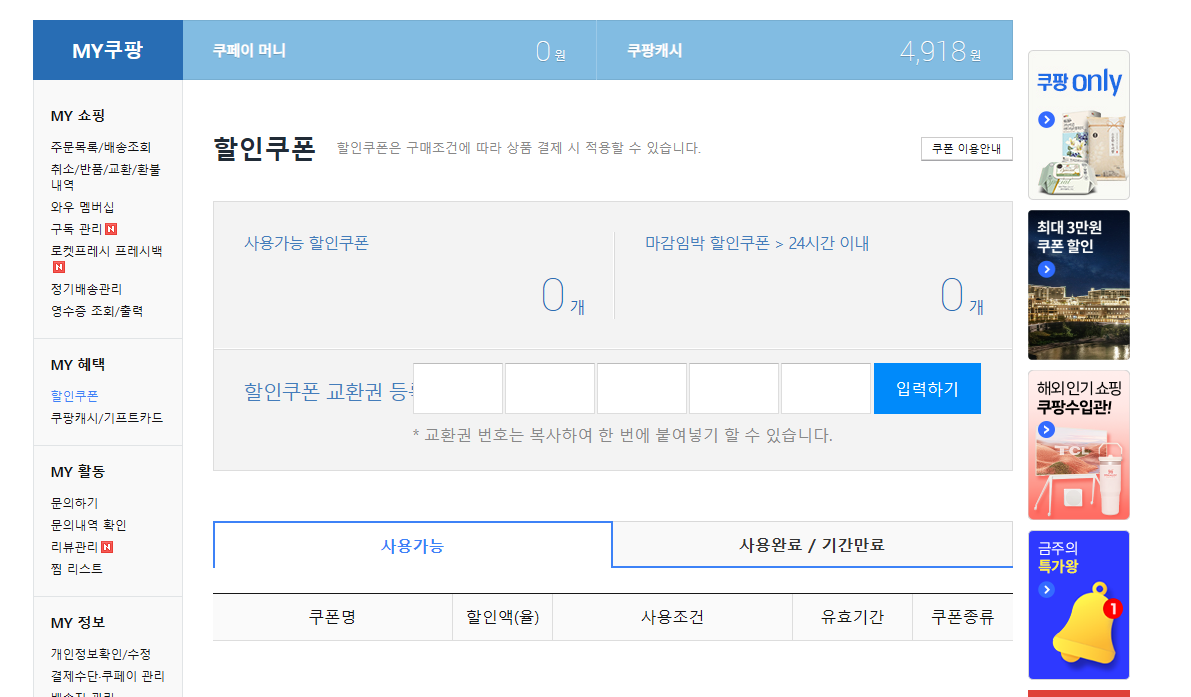Click the 입력하기 button
This screenshot has height=697, width=1191.
(x=927, y=389)
